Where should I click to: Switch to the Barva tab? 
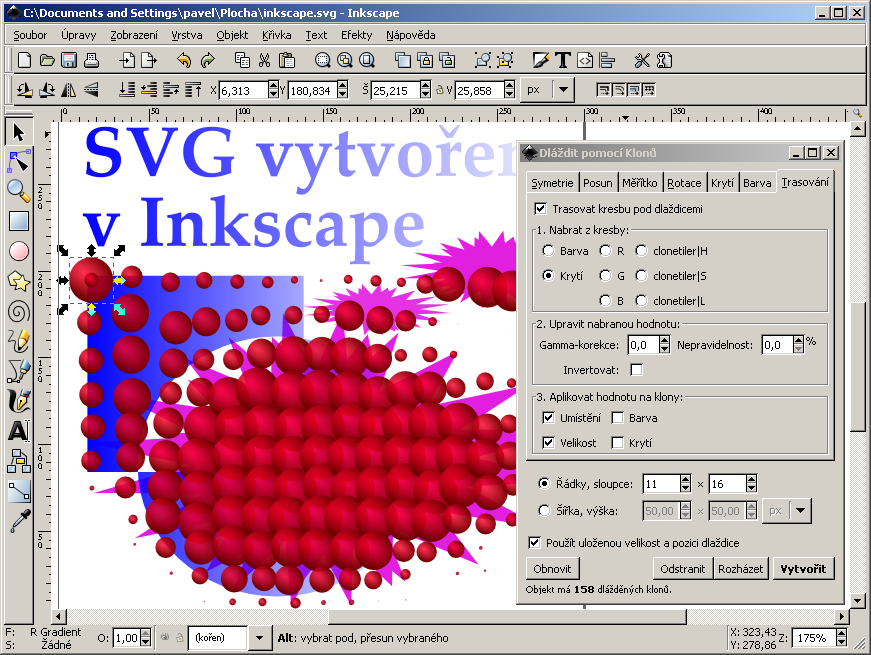[757, 183]
